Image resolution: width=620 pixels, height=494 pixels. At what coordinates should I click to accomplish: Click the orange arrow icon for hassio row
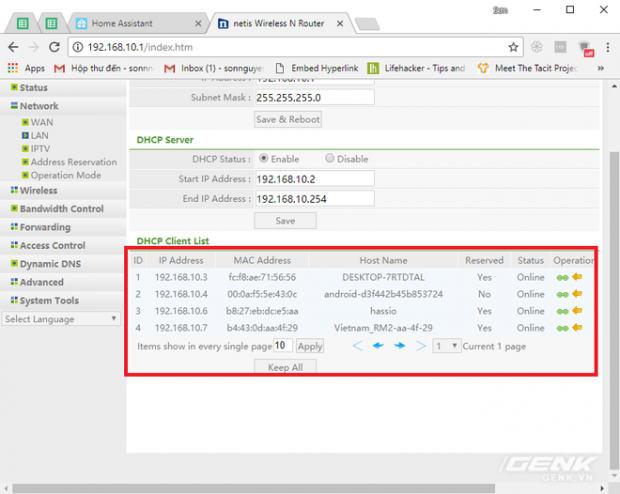(577, 311)
